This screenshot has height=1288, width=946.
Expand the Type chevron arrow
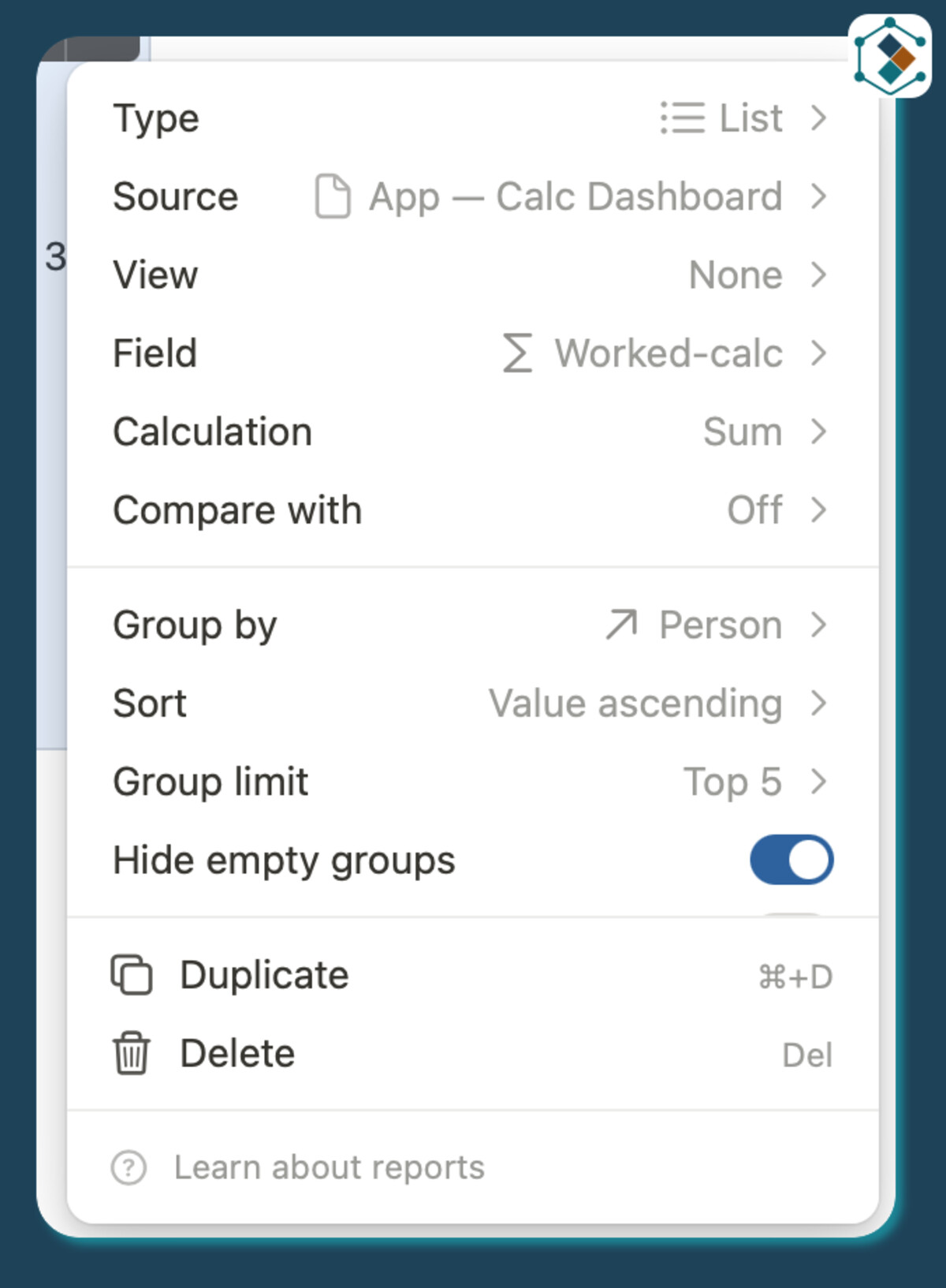pos(818,118)
